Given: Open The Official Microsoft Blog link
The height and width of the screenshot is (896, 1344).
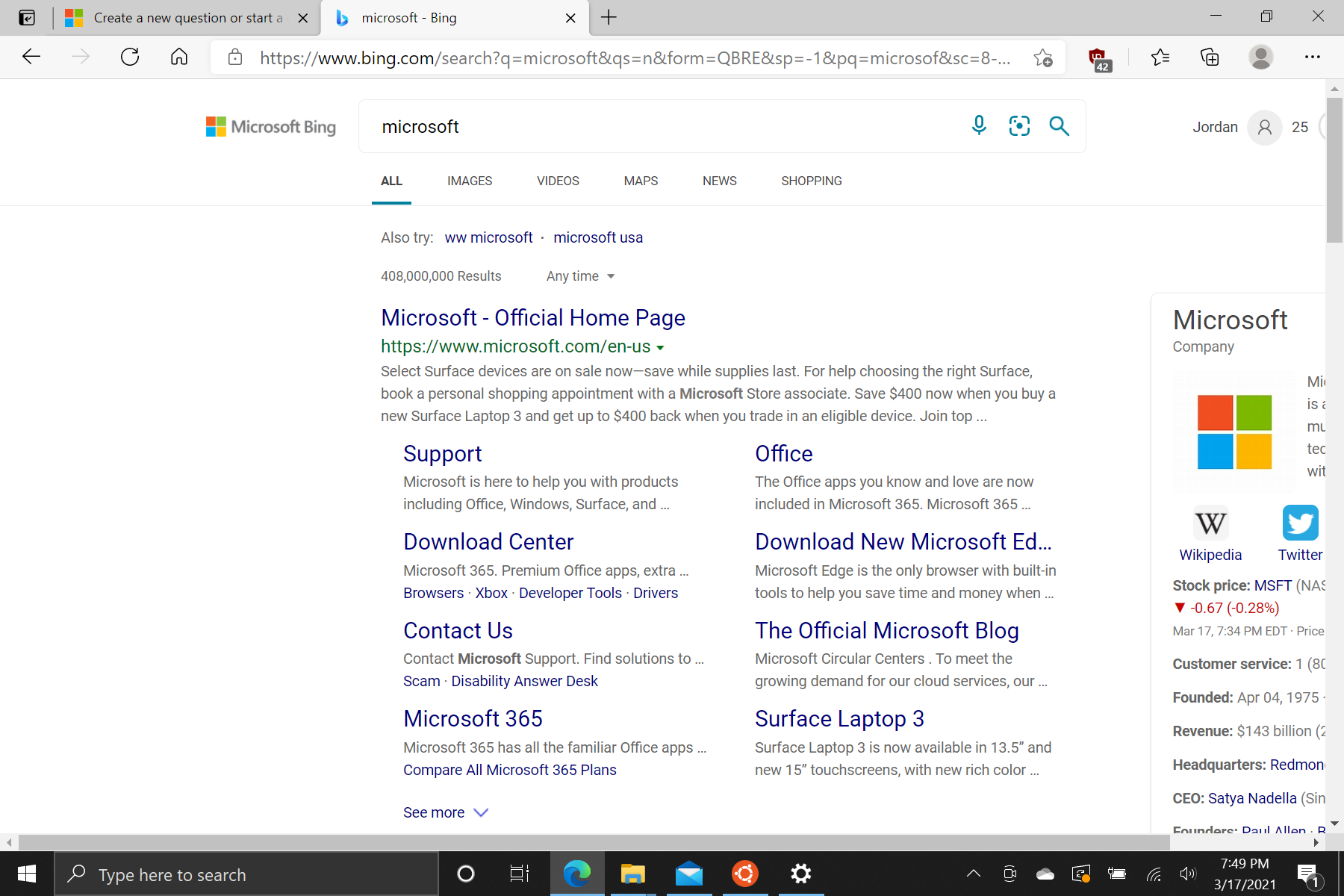Looking at the screenshot, I should coord(887,631).
